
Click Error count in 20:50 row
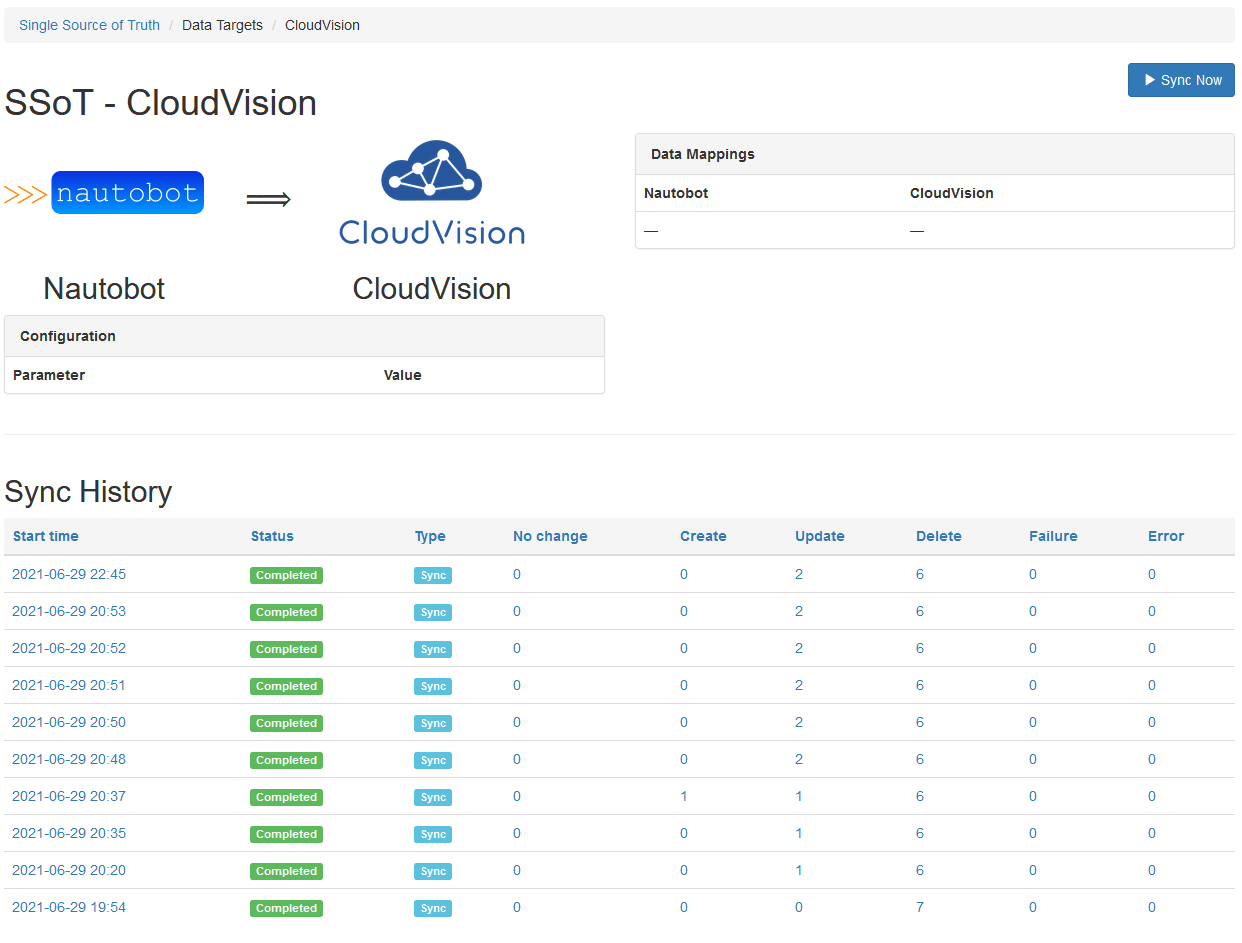pyautogui.click(x=1152, y=722)
